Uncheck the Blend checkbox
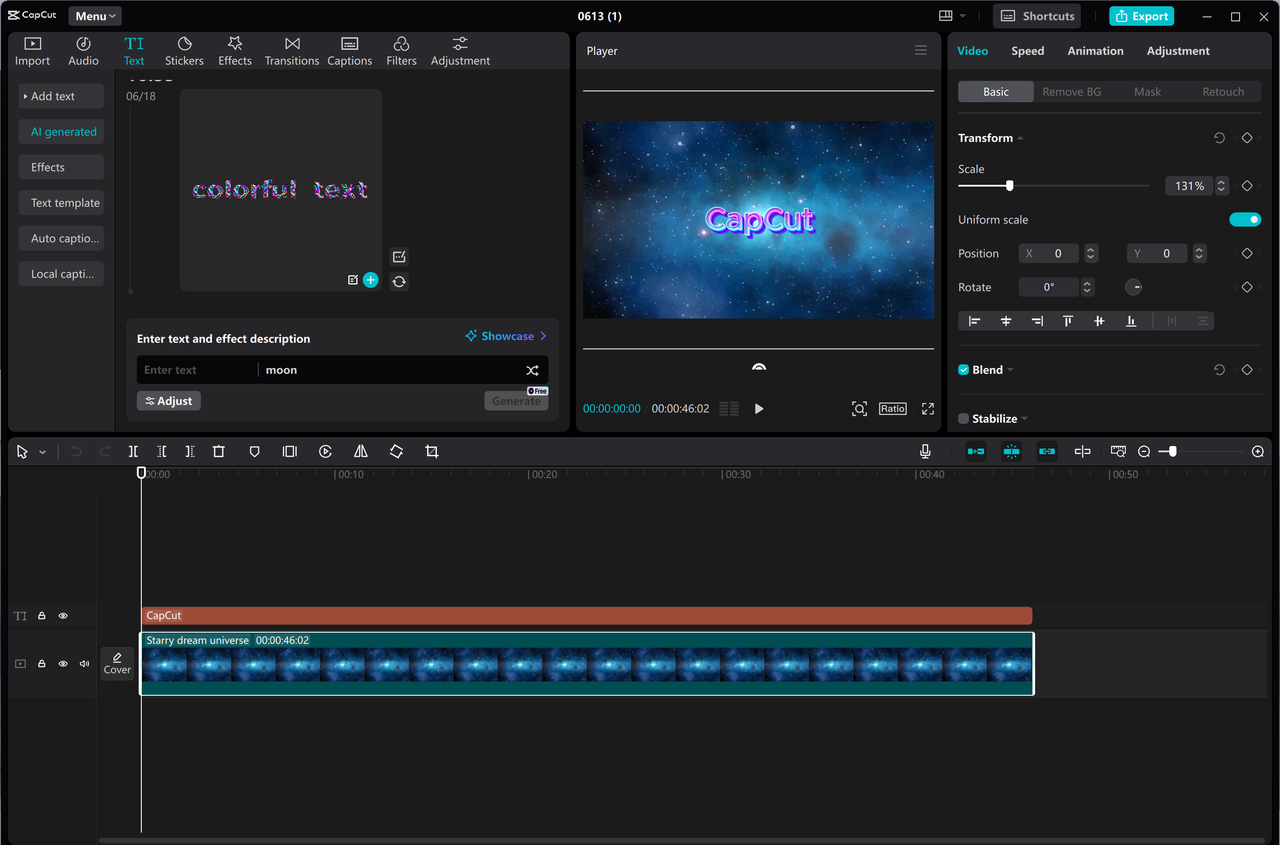 (963, 369)
